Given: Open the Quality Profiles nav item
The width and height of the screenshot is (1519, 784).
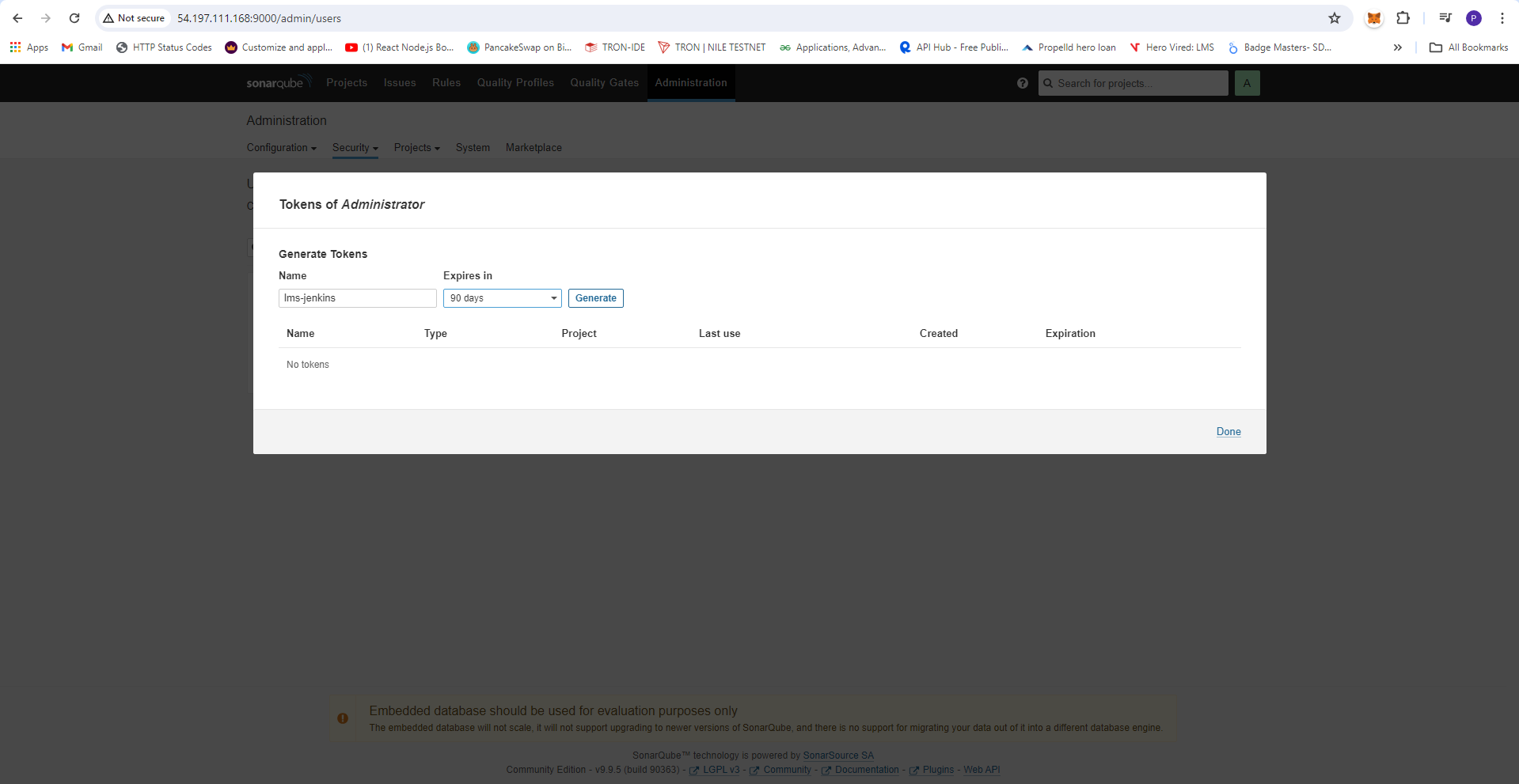Looking at the screenshot, I should (x=515, y=82).
